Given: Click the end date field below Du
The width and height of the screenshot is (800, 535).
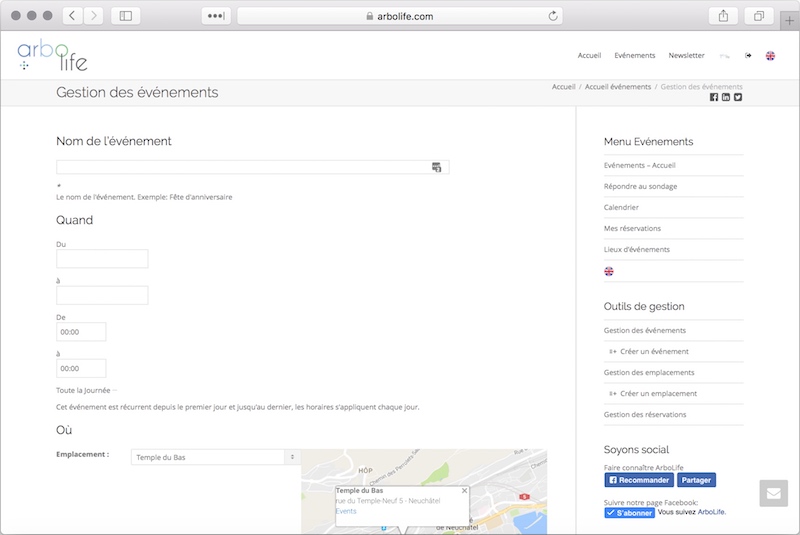Looking at the screenshot, I should [x=102, y=295].
